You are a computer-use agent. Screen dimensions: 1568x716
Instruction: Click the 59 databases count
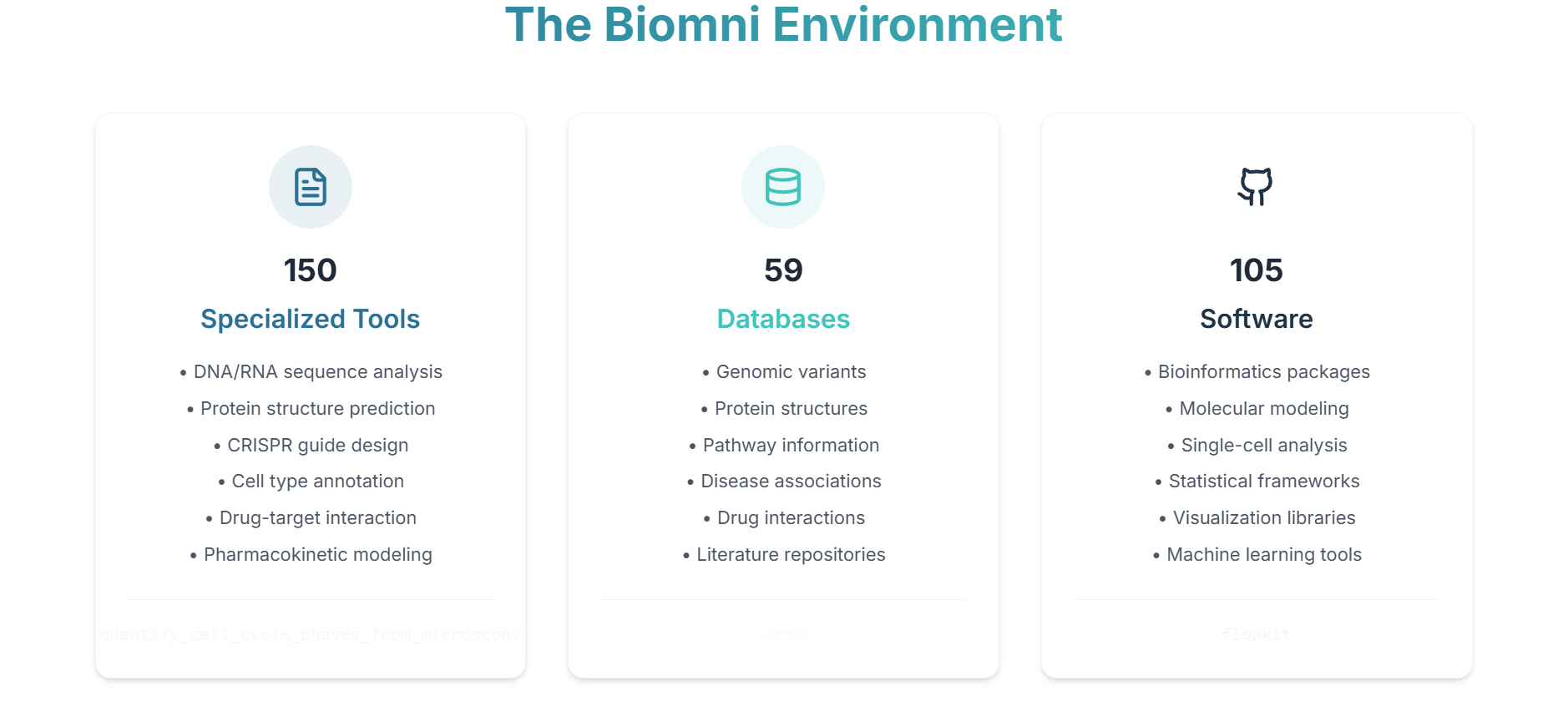[783, 270]
